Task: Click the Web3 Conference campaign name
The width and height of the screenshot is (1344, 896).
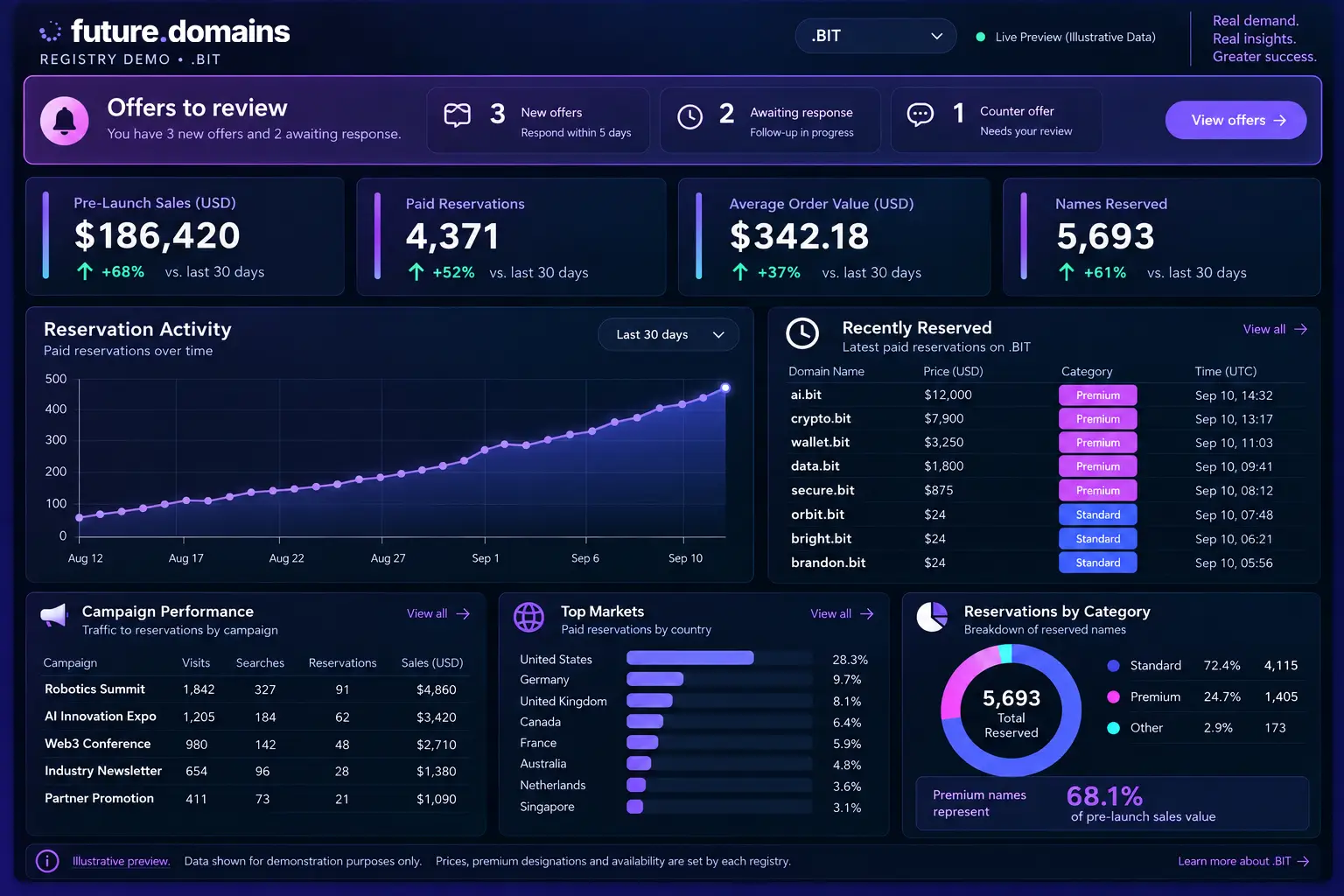Action: point(97,743)
